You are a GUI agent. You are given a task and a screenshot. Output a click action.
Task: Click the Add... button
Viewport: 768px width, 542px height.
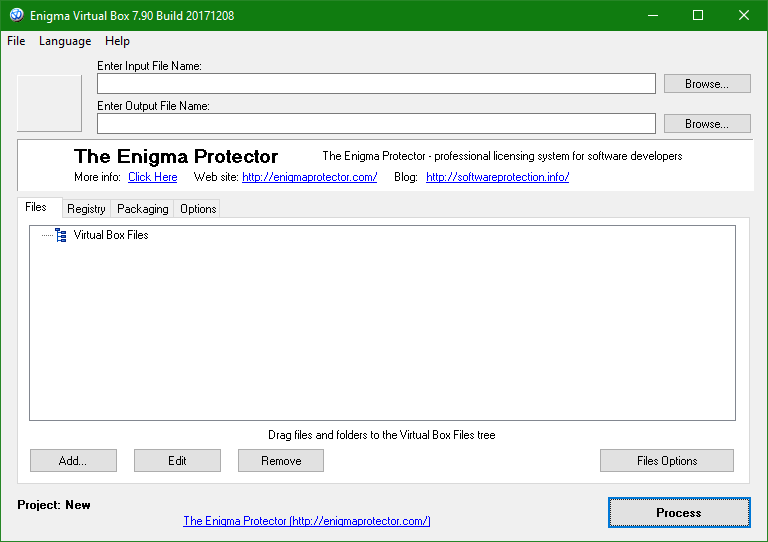pos(73,461)
